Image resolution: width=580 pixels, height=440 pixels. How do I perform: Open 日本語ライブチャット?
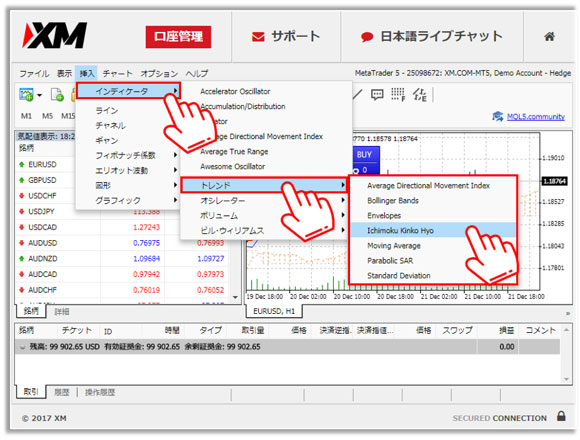431,36
